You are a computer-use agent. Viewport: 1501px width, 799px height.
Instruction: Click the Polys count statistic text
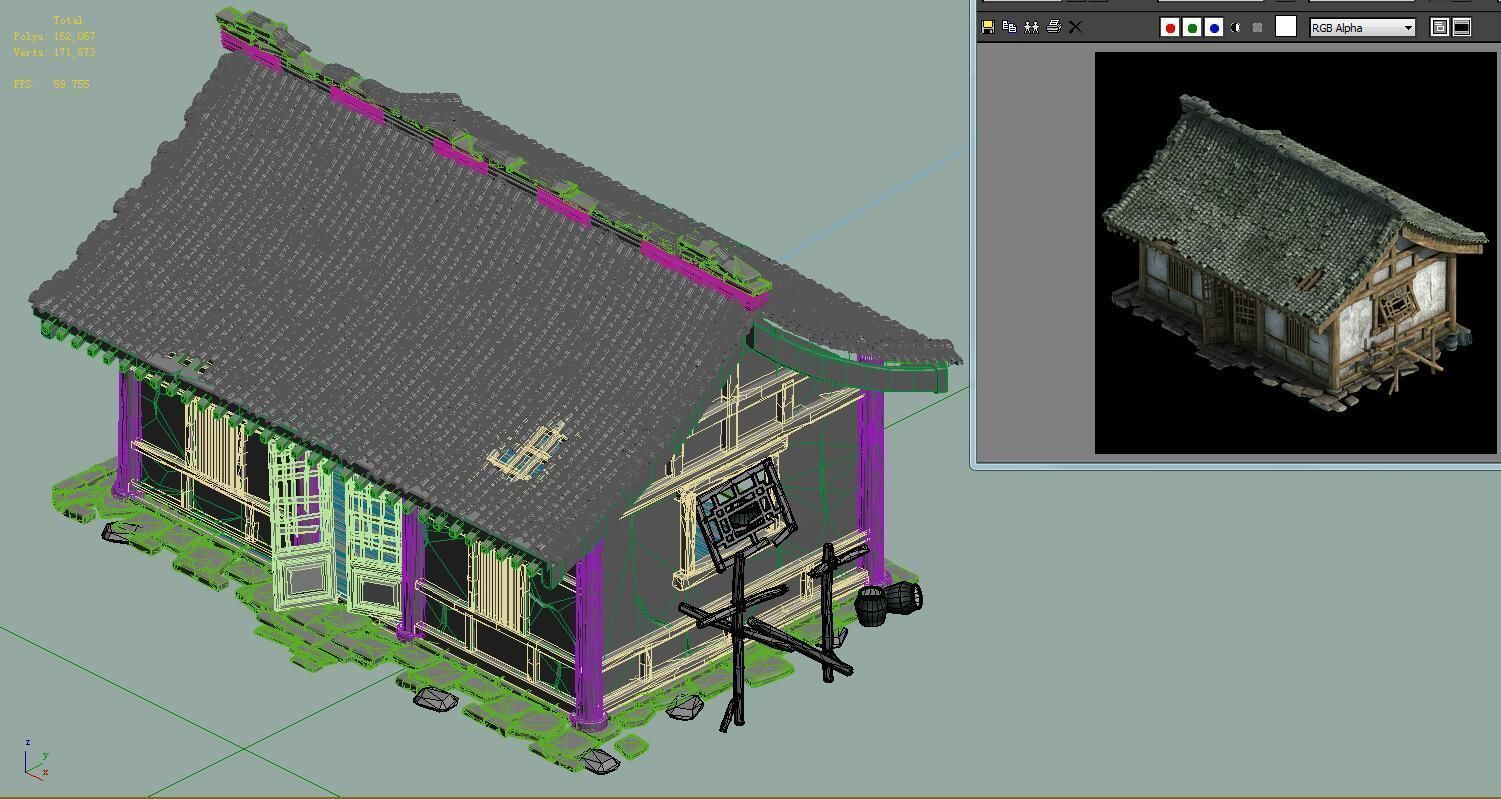[x=54, y=36]
